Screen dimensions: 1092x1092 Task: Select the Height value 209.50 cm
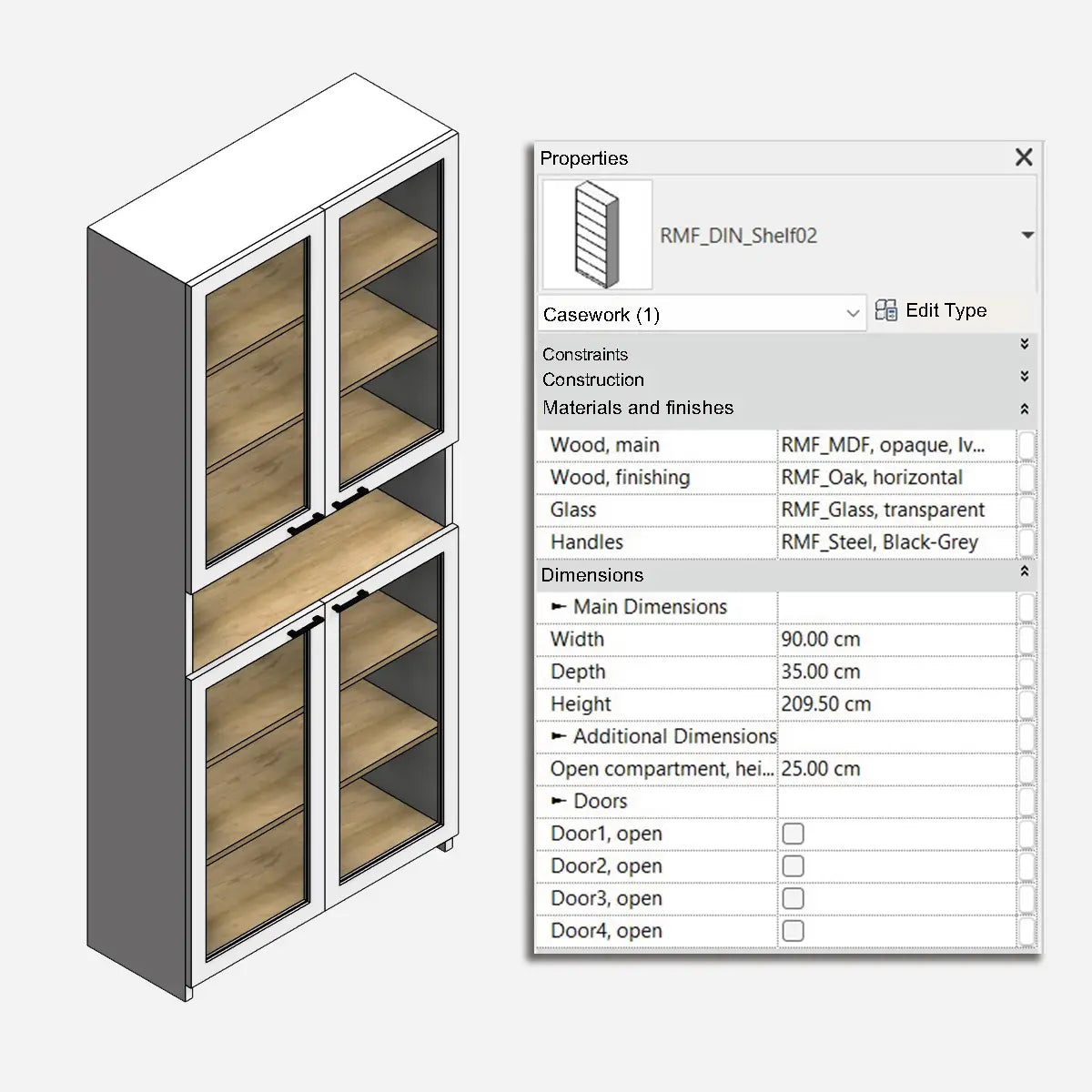[895, 704]
